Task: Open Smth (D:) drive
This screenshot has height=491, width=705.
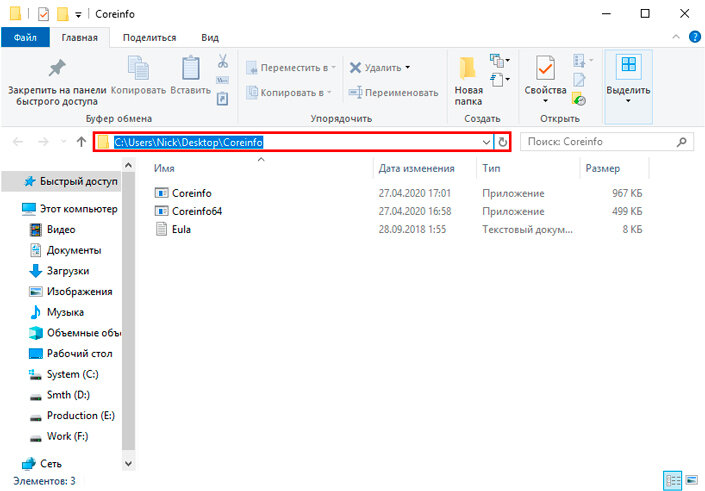Action: [x=62, y=395]
